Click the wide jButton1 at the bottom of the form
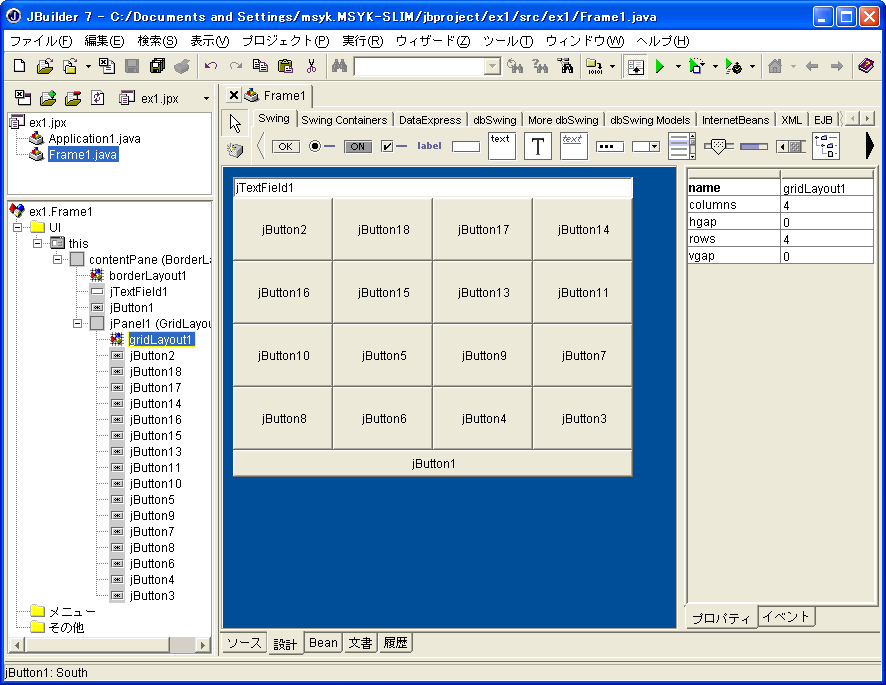This screenshot has height=685, width=886. pyautogui.click(x=433, y=463)
